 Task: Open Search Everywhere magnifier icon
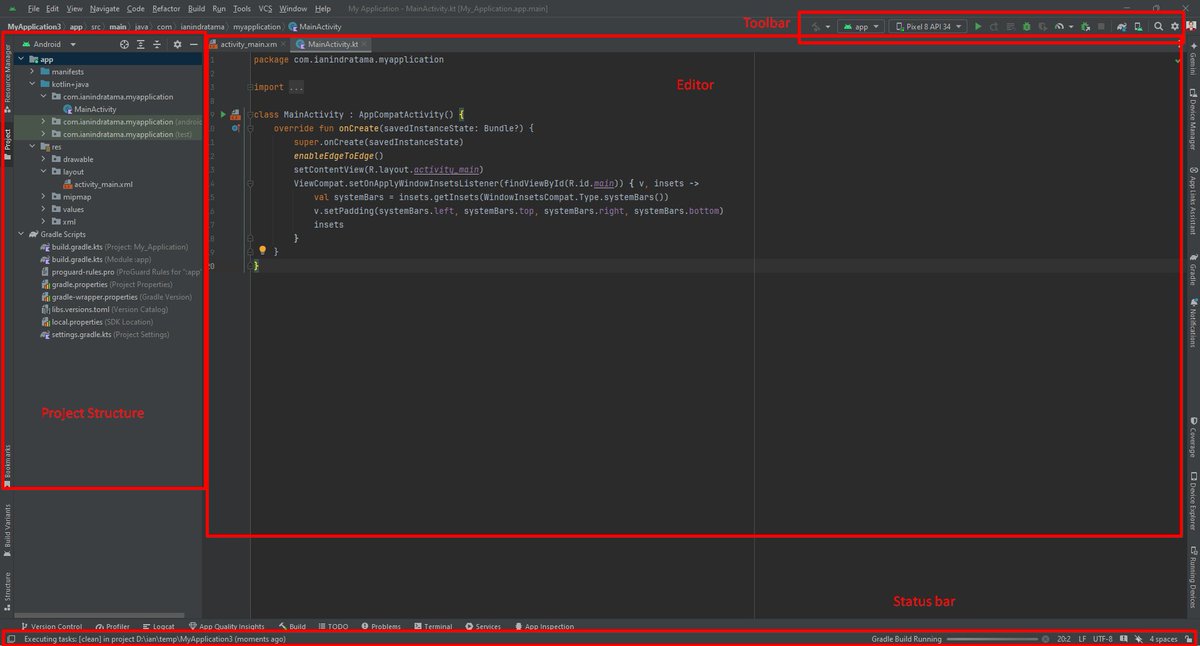(x=1158, y=27)
